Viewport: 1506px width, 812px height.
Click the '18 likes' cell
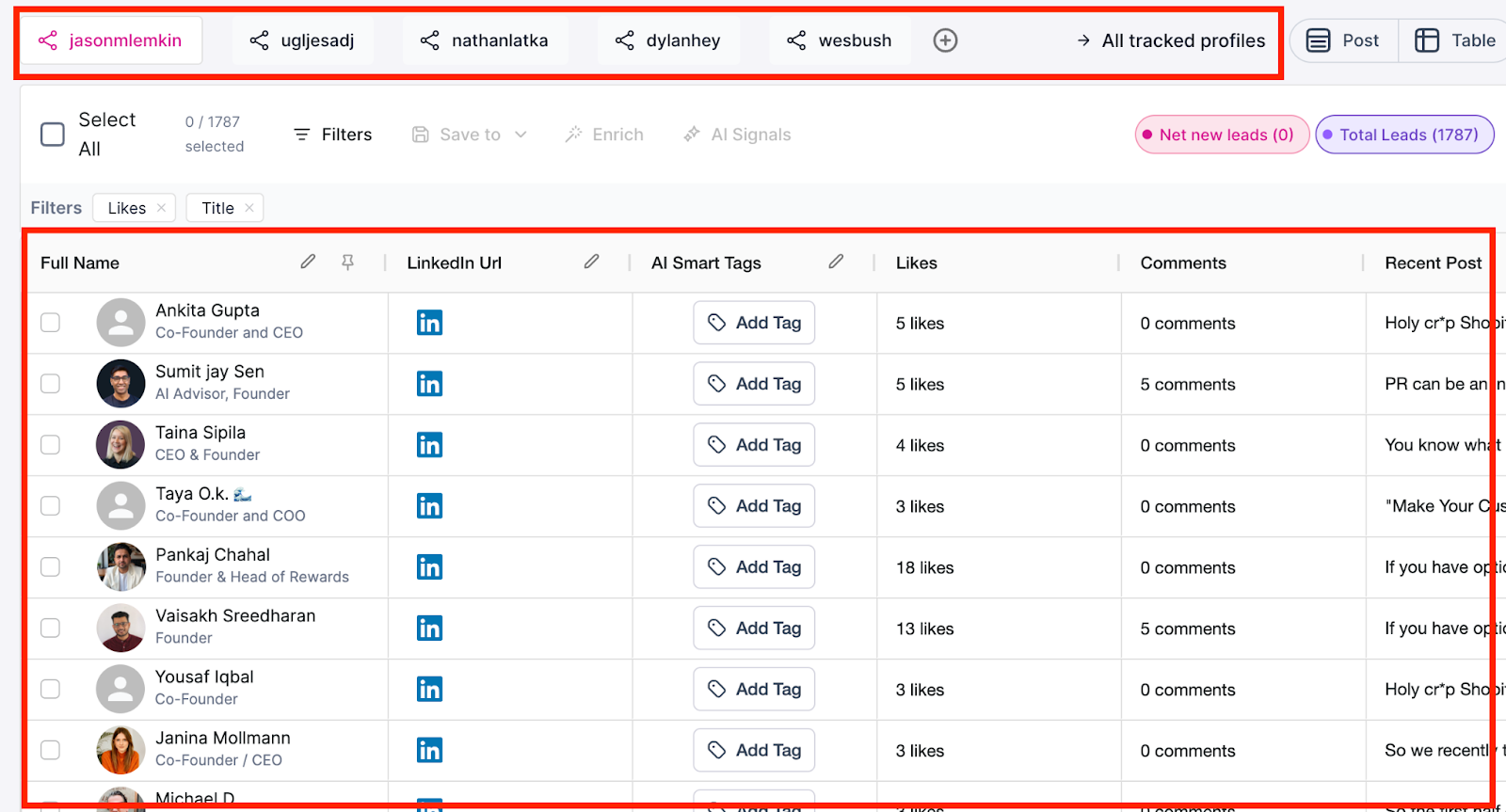pos(924,567)
